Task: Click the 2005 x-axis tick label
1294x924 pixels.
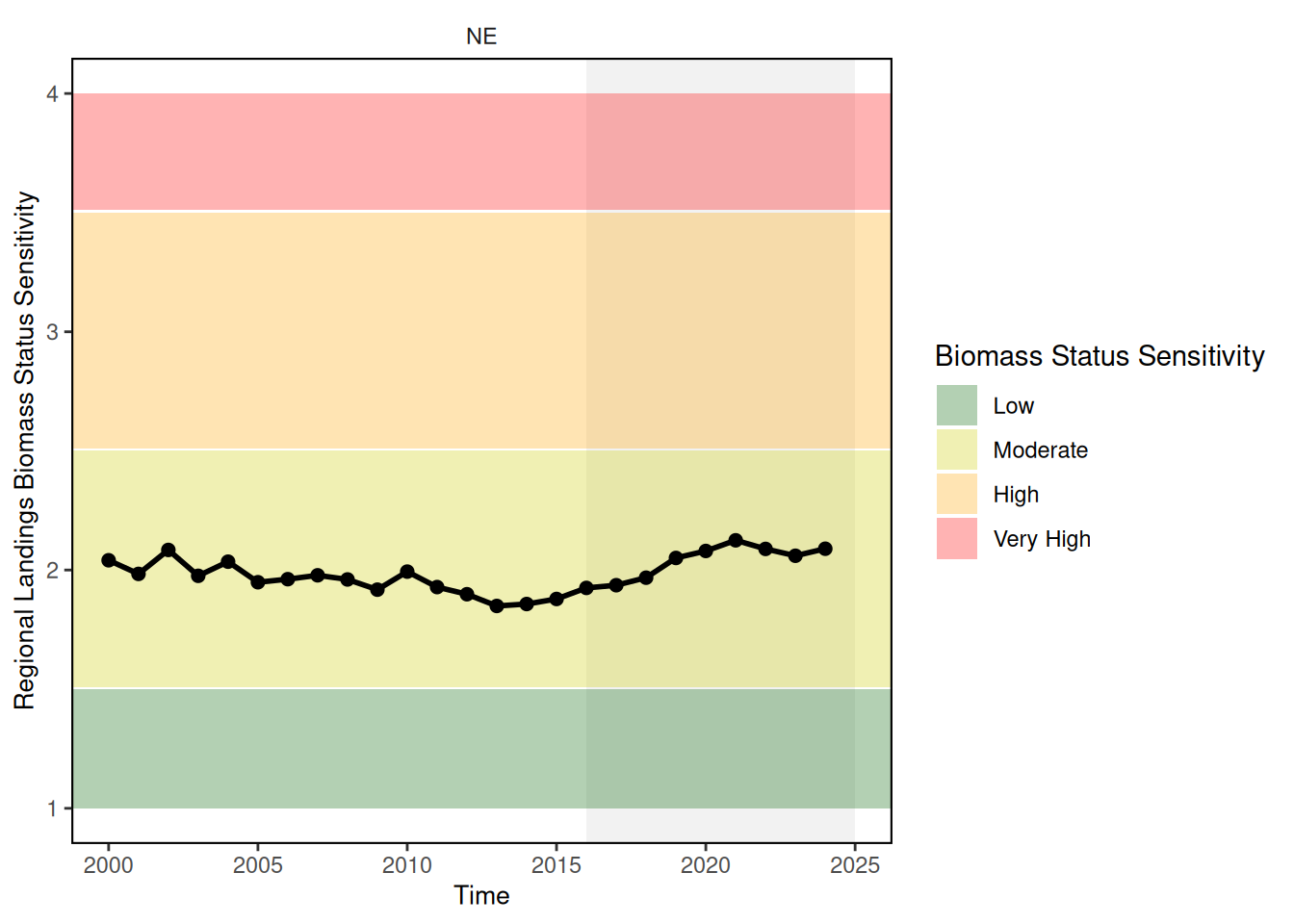Action: coord(258,865)
